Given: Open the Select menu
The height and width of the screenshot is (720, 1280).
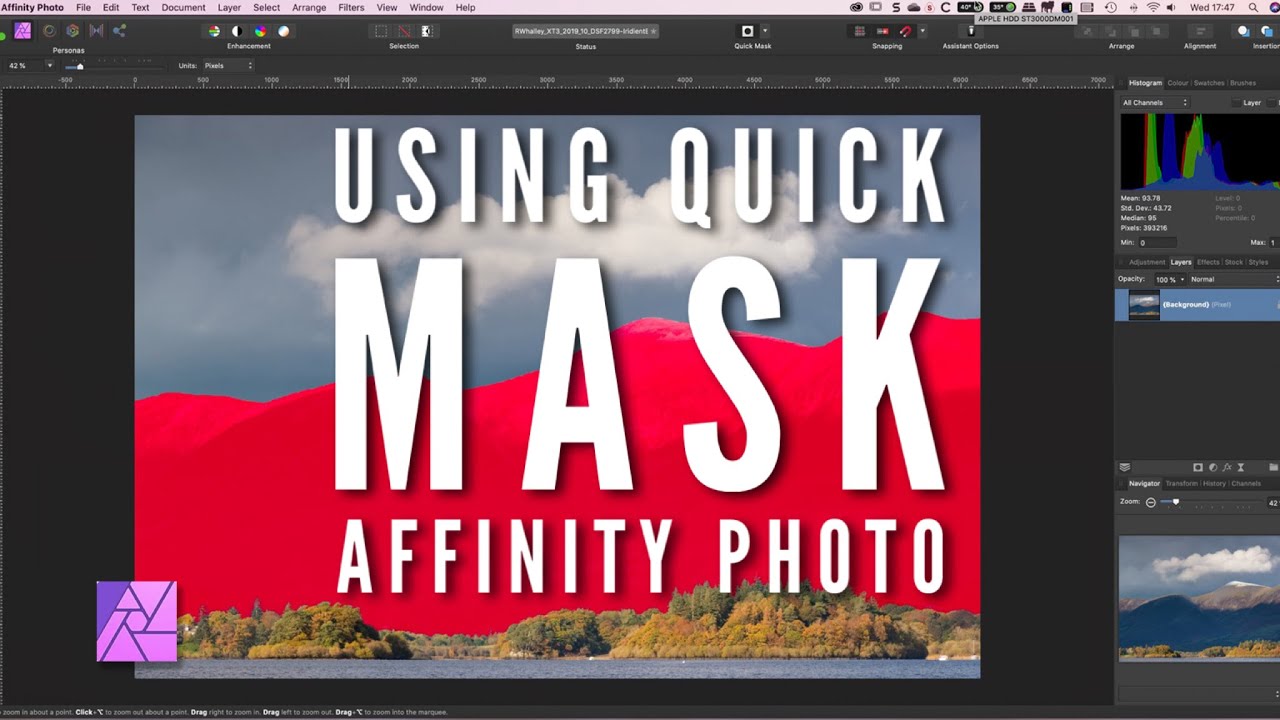Looking at the screenshot, I should point(266,7).
